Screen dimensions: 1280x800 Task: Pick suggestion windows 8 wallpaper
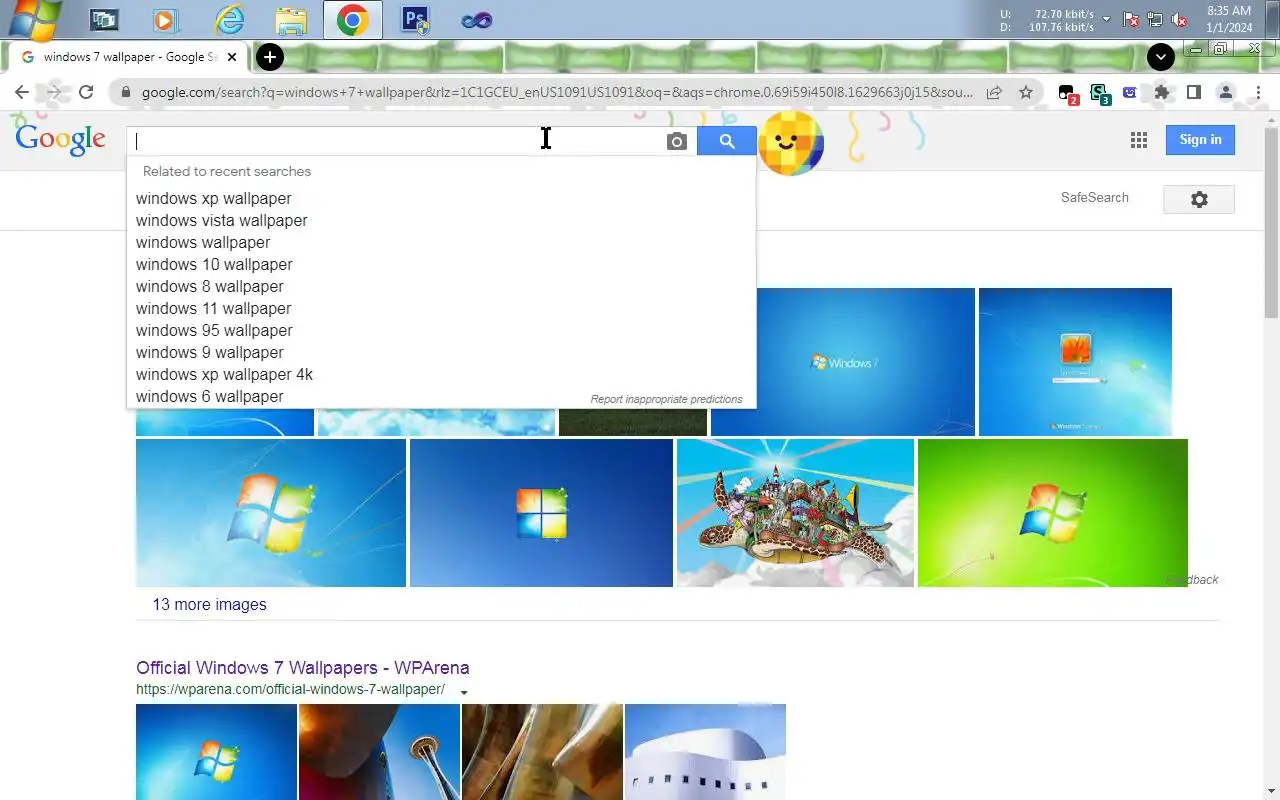pos(441,286)
